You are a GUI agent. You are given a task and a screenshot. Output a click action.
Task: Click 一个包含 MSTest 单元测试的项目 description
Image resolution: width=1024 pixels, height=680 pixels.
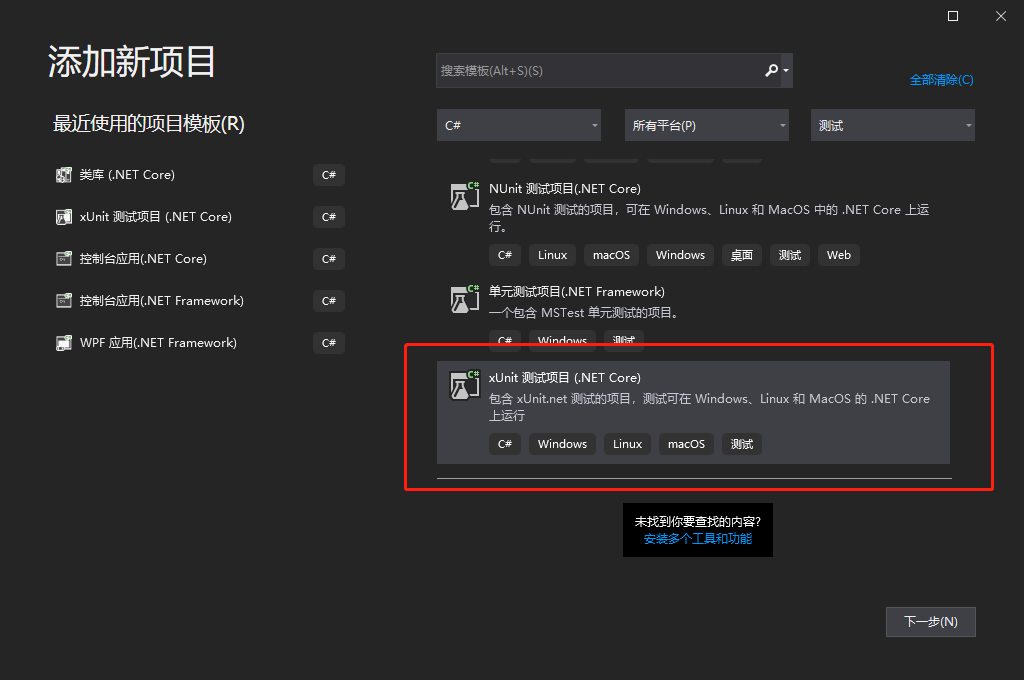point(586,313)
